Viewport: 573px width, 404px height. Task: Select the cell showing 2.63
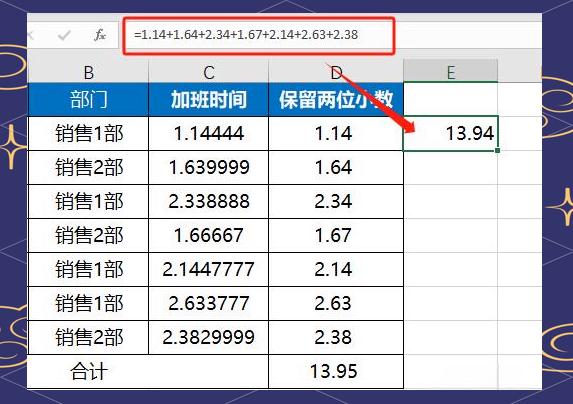pyautogui.click(x=336, y=303)
